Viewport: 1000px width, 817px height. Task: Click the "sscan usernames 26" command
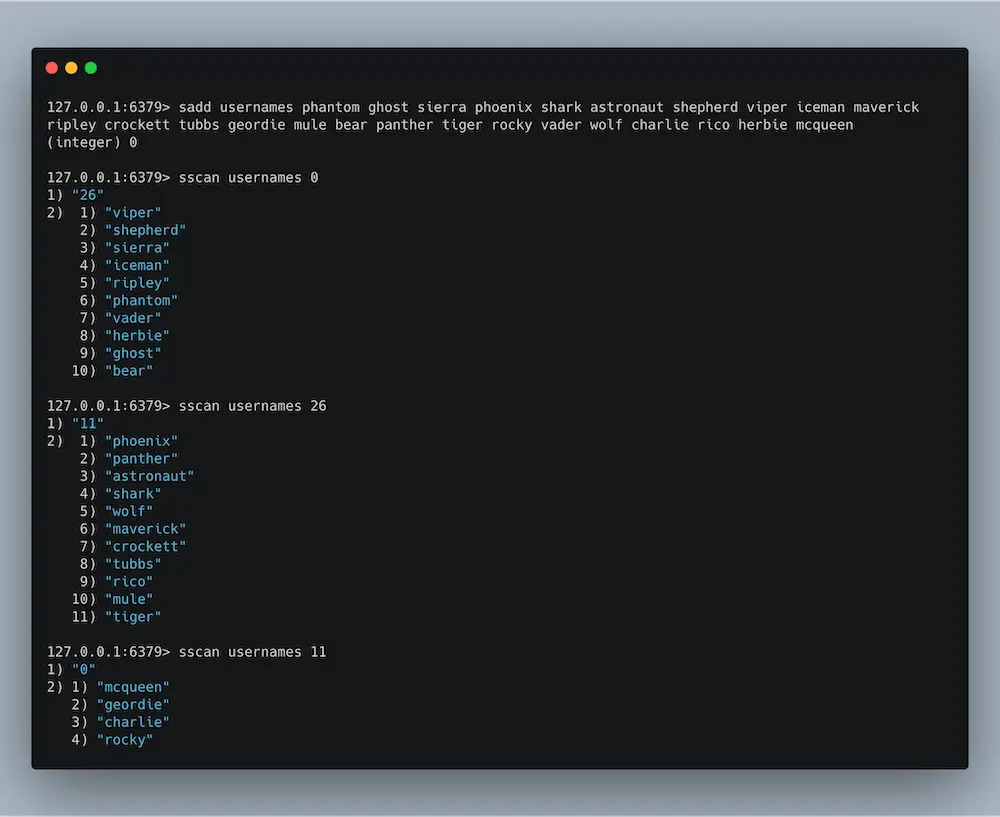(250, 406)
